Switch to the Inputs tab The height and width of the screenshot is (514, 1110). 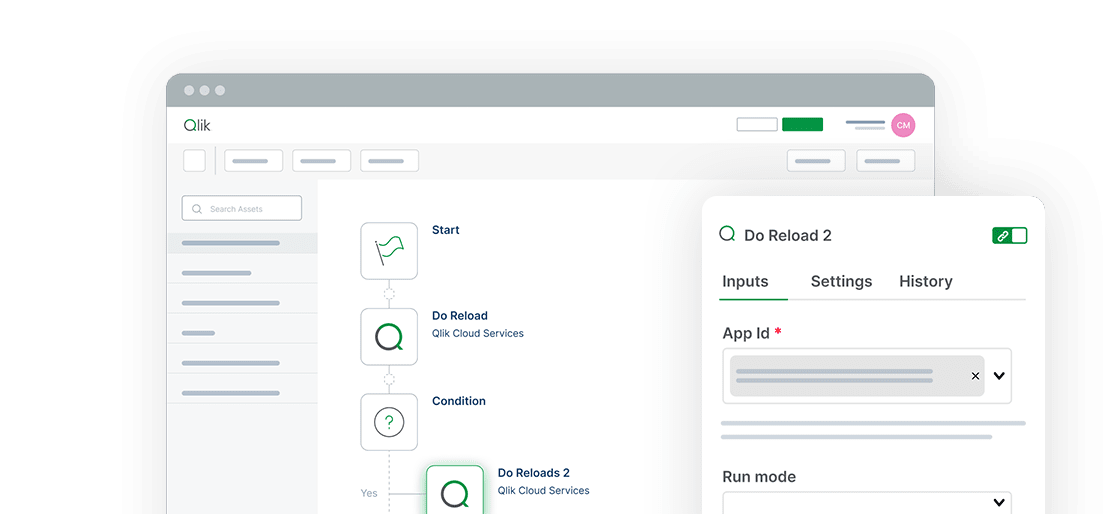point(745,281)
